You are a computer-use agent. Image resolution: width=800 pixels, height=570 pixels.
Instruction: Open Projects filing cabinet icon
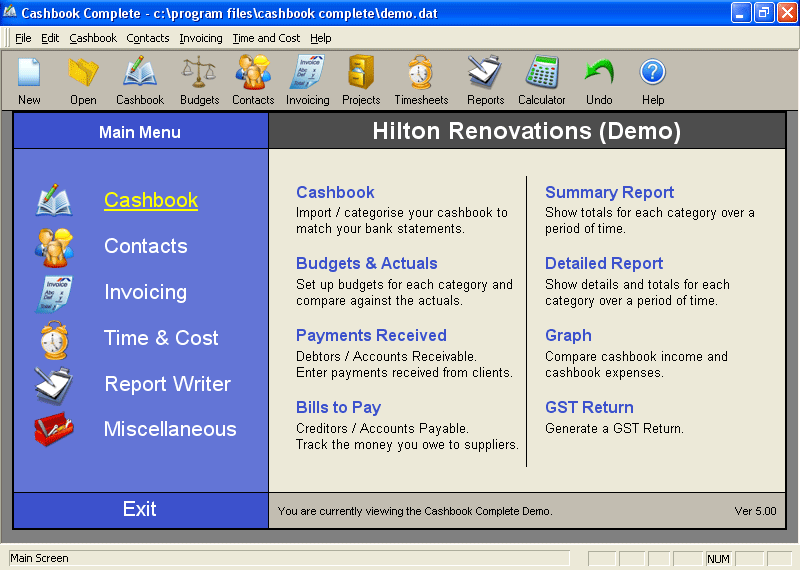tap(361, 72)
